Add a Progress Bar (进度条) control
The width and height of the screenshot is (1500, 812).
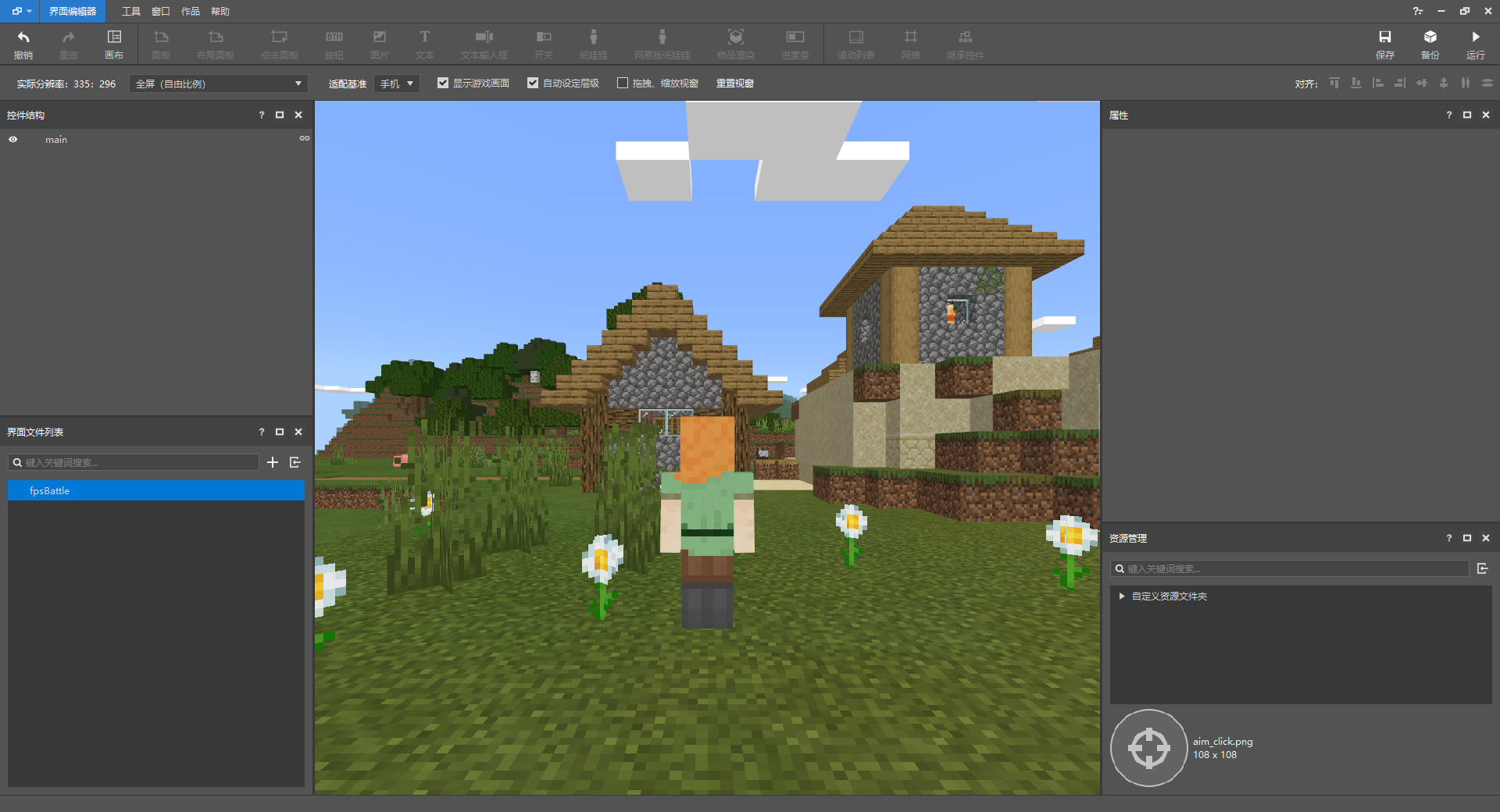[x=795, y=45]
